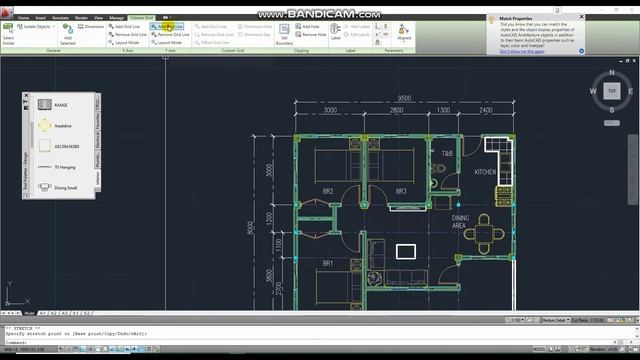The width and height of the screenshot is (640, 360).
Task: Open the Medium Detail level dropdown
Action: [x=556, y=320]
